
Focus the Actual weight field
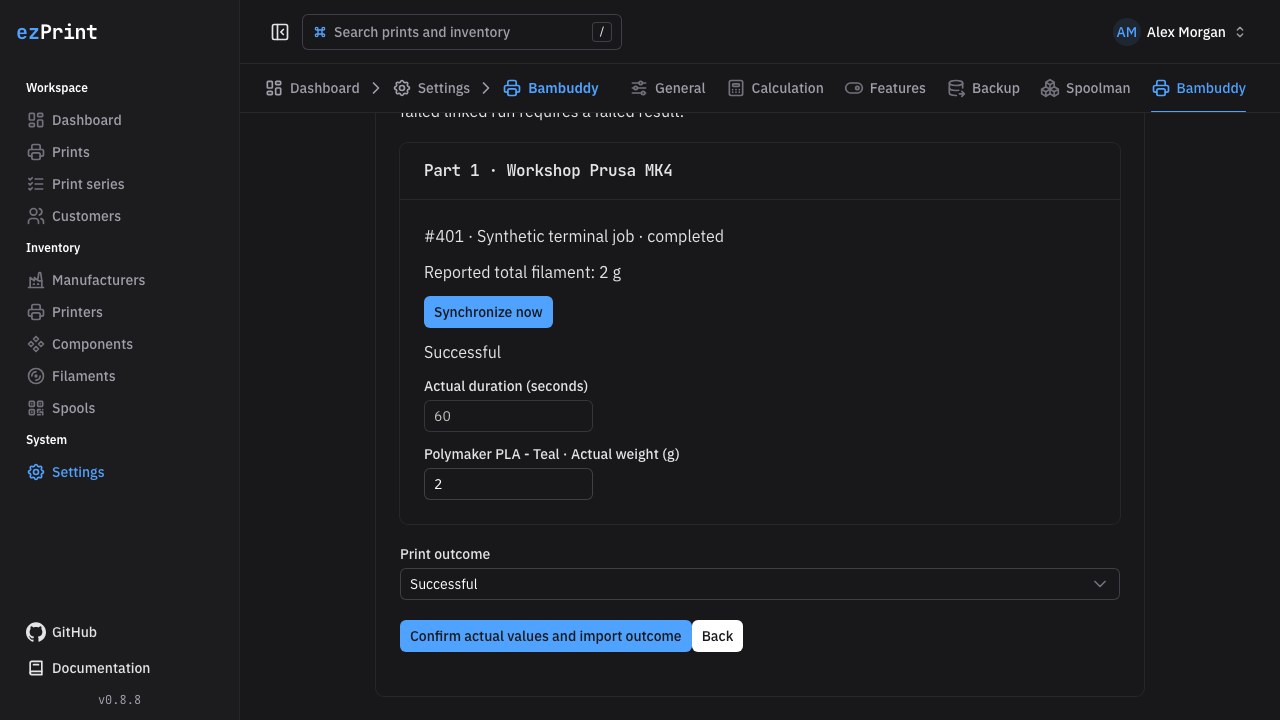[508, 484]
